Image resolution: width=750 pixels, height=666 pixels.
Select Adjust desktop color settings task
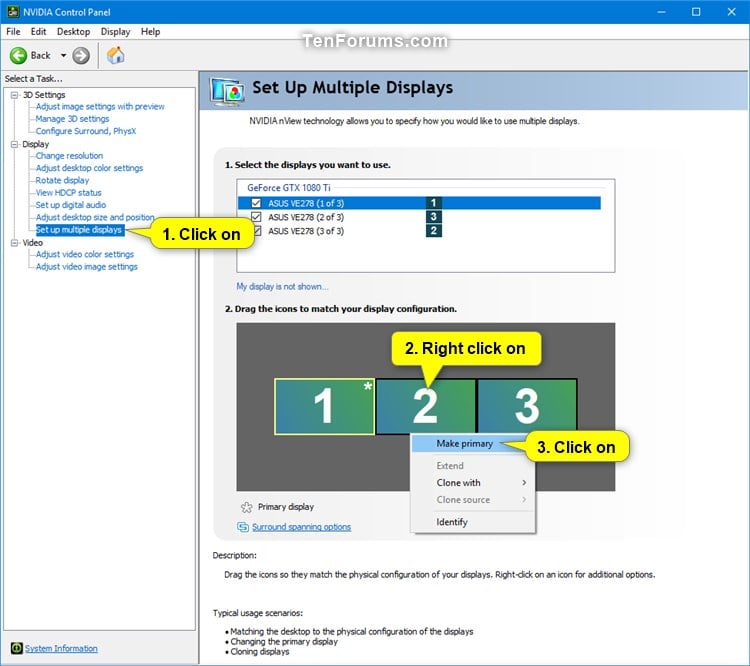89,168
